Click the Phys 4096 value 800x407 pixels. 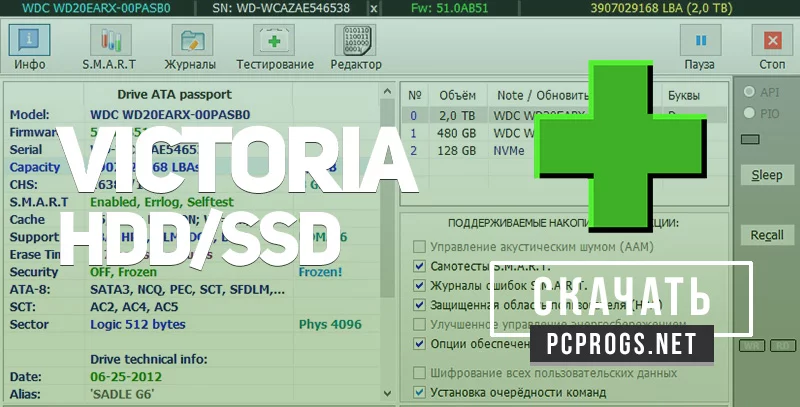click(330, 324)
